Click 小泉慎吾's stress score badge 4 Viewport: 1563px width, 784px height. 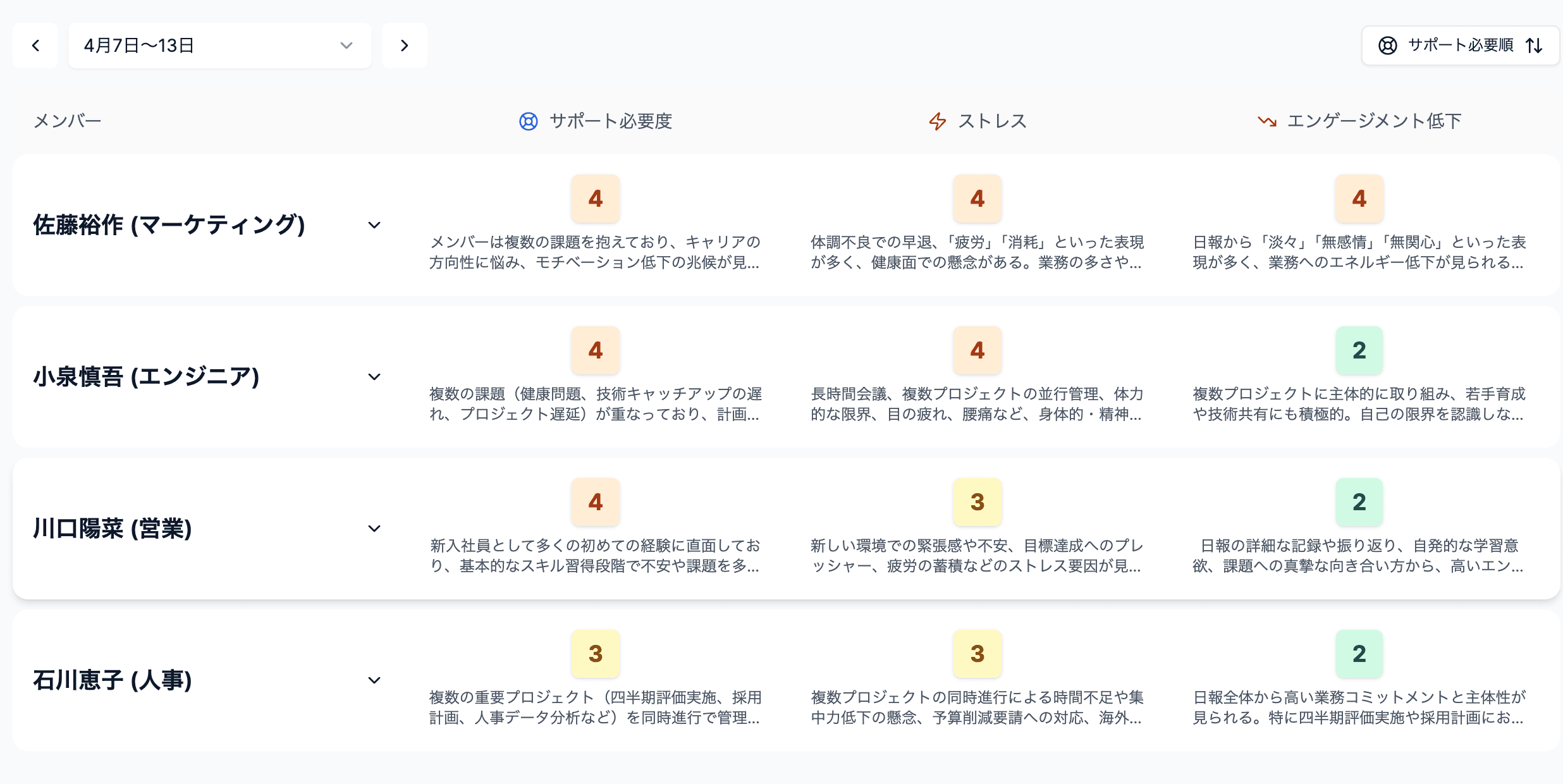point(977,350)
